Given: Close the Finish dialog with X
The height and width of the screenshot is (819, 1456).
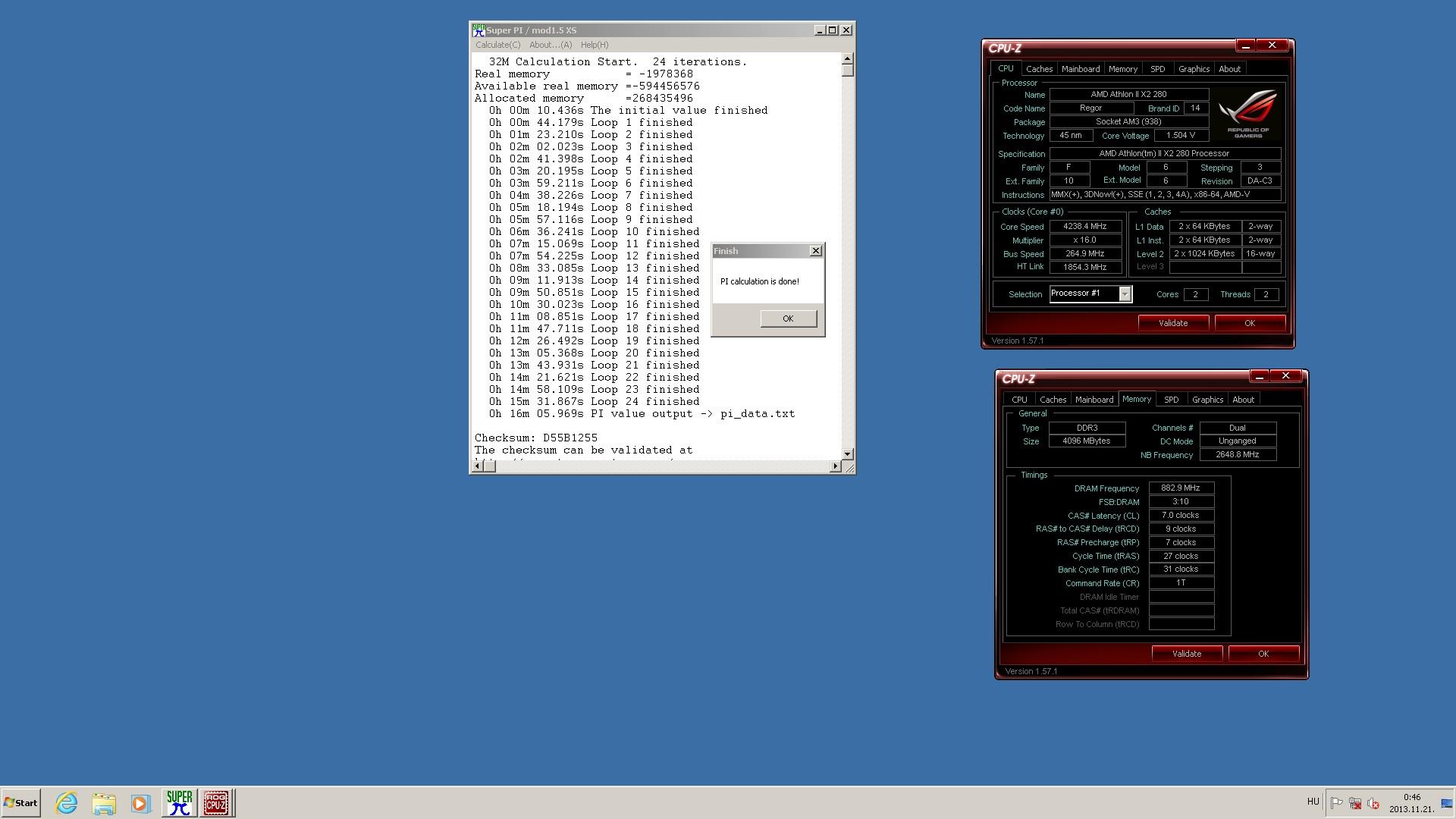Looking at the screenshot, I should [x=816, y=251].
